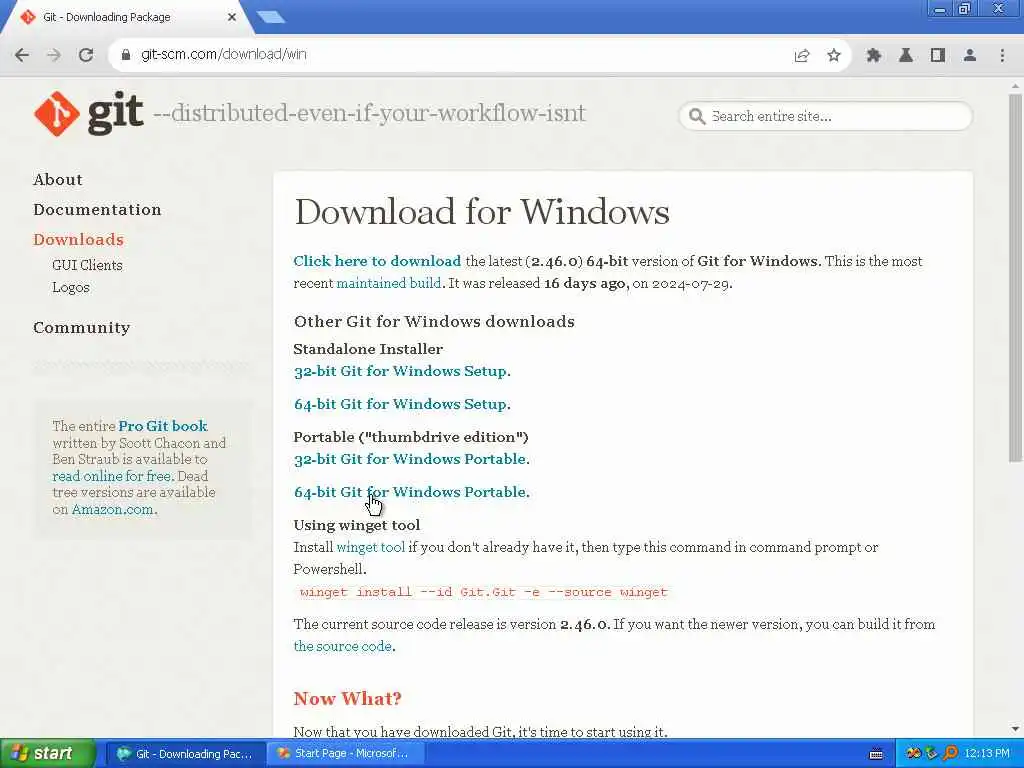Click the Search entire site field
The height and width of the screenshot is (768, 1024).
pos(825,117)
